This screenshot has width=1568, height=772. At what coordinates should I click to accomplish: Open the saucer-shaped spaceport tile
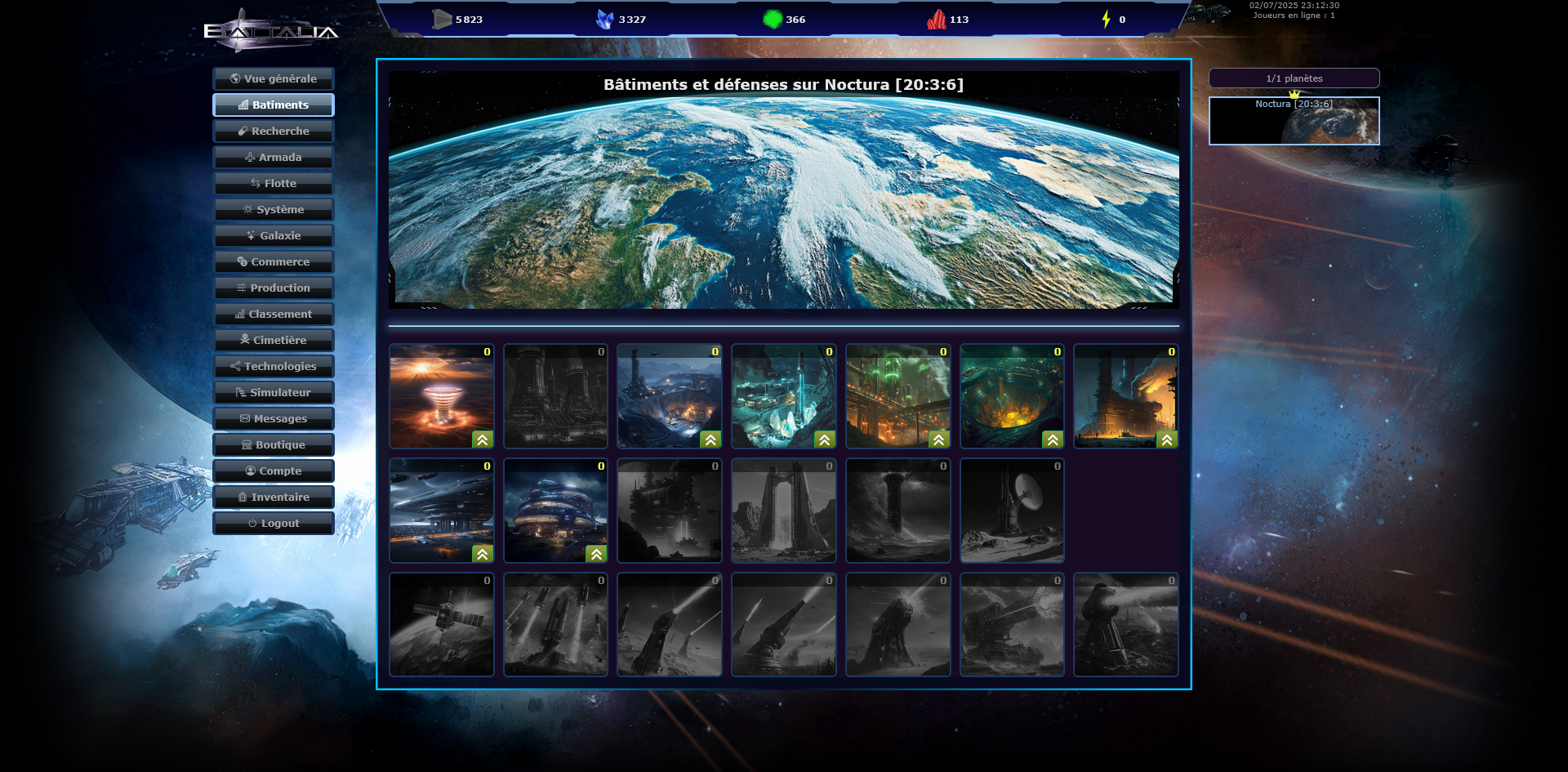click(x=442, y=511)
